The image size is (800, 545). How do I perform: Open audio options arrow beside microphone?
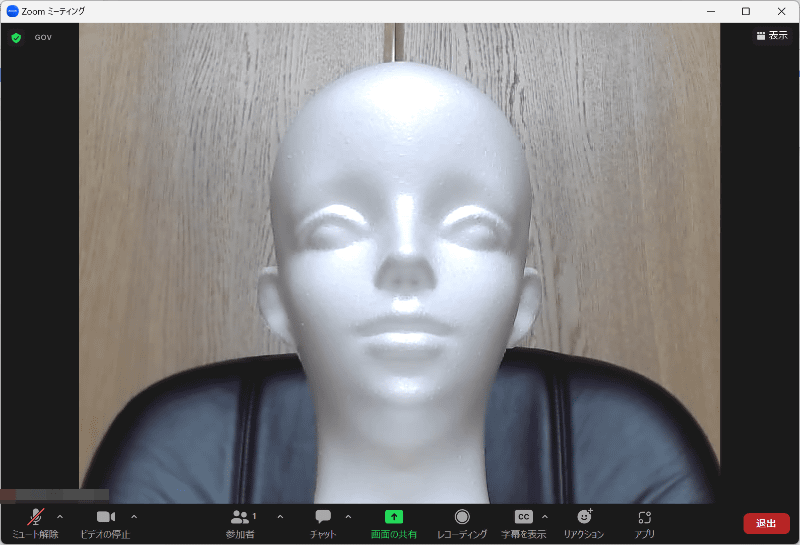click(60, 517)
